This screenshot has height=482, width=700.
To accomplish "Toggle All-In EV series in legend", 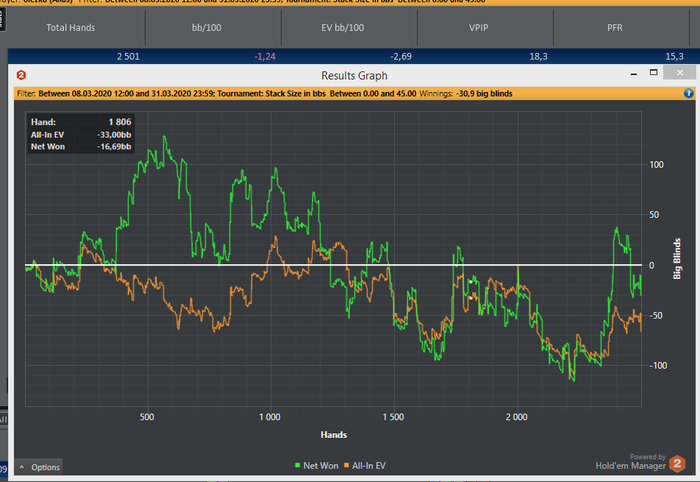I will coord(365,465).
